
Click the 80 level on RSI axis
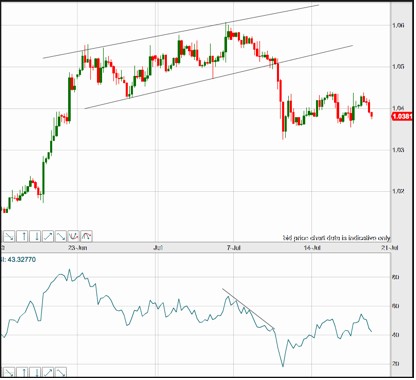click(x=396, y=277)
